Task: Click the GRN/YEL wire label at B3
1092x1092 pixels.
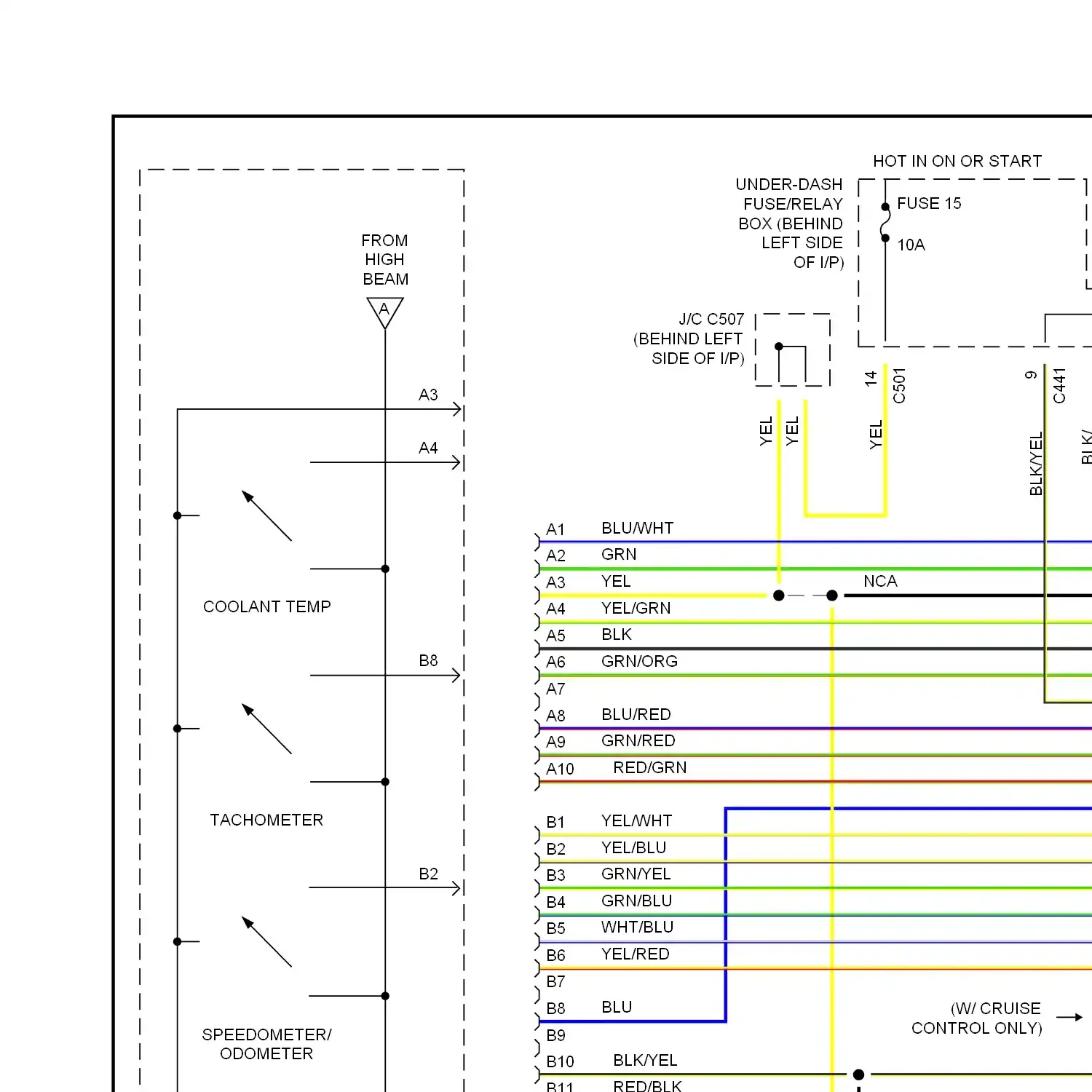Action: 636,874
